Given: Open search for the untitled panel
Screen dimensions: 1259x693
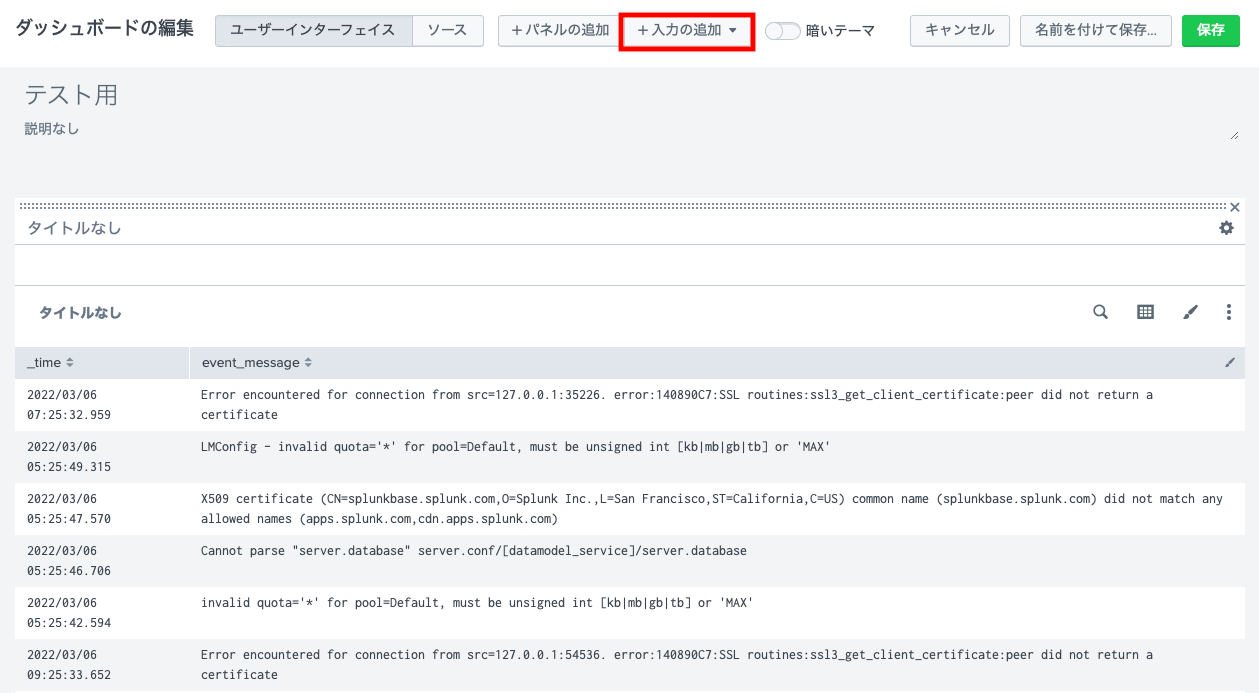Looking at the screenshot, I should pyautogui.click(x=1100, y=312).
